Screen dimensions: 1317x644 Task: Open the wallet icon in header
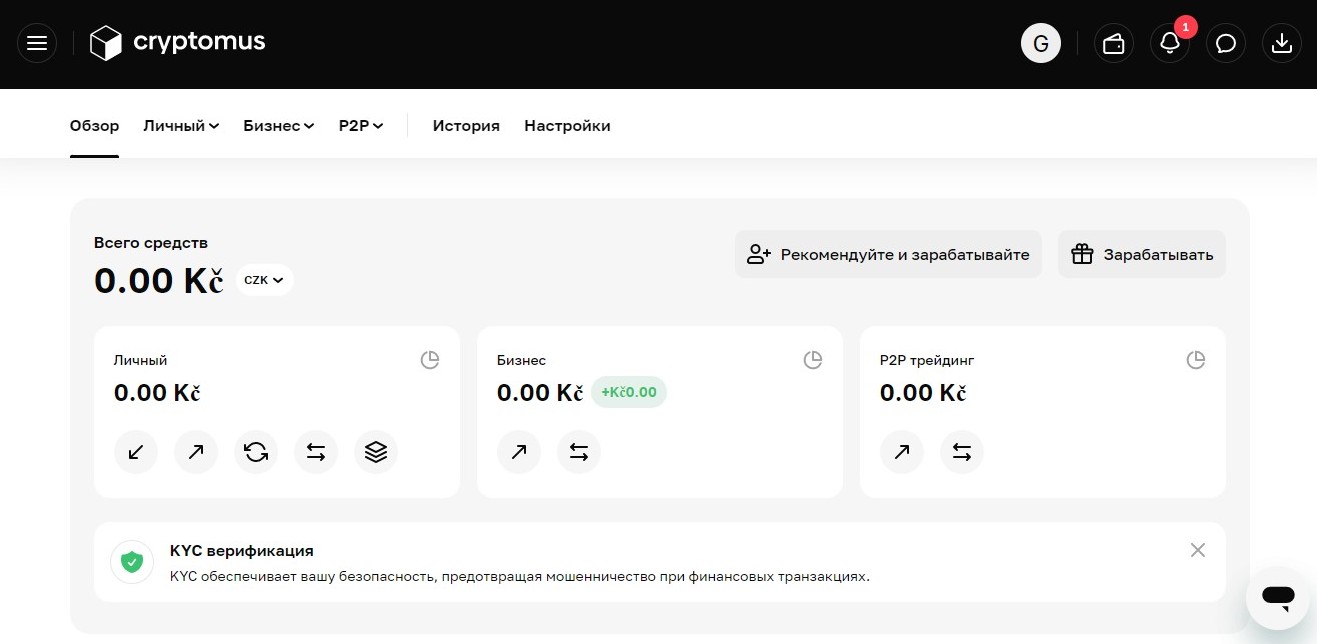click(x=1113, y=43)
